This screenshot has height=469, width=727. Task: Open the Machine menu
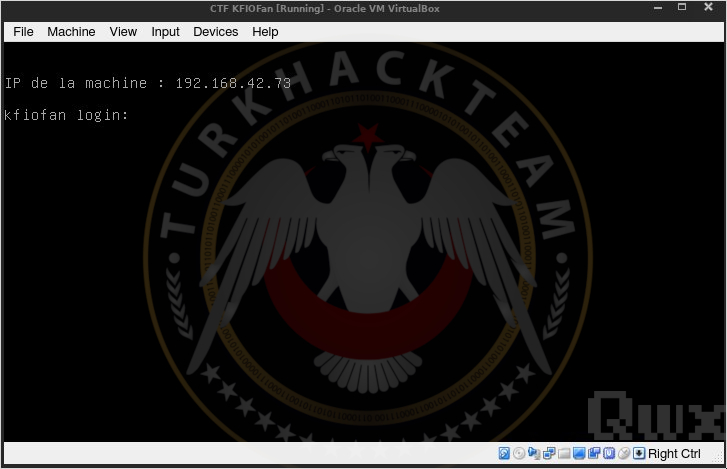pos(71,32)
